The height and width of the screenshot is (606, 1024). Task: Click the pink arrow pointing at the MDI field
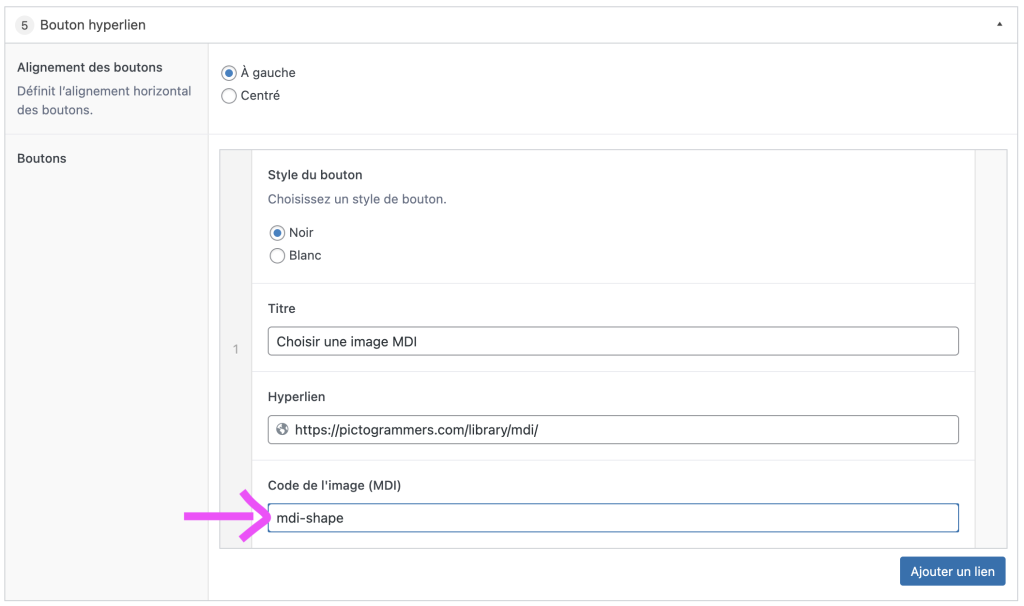pos(226,516)
